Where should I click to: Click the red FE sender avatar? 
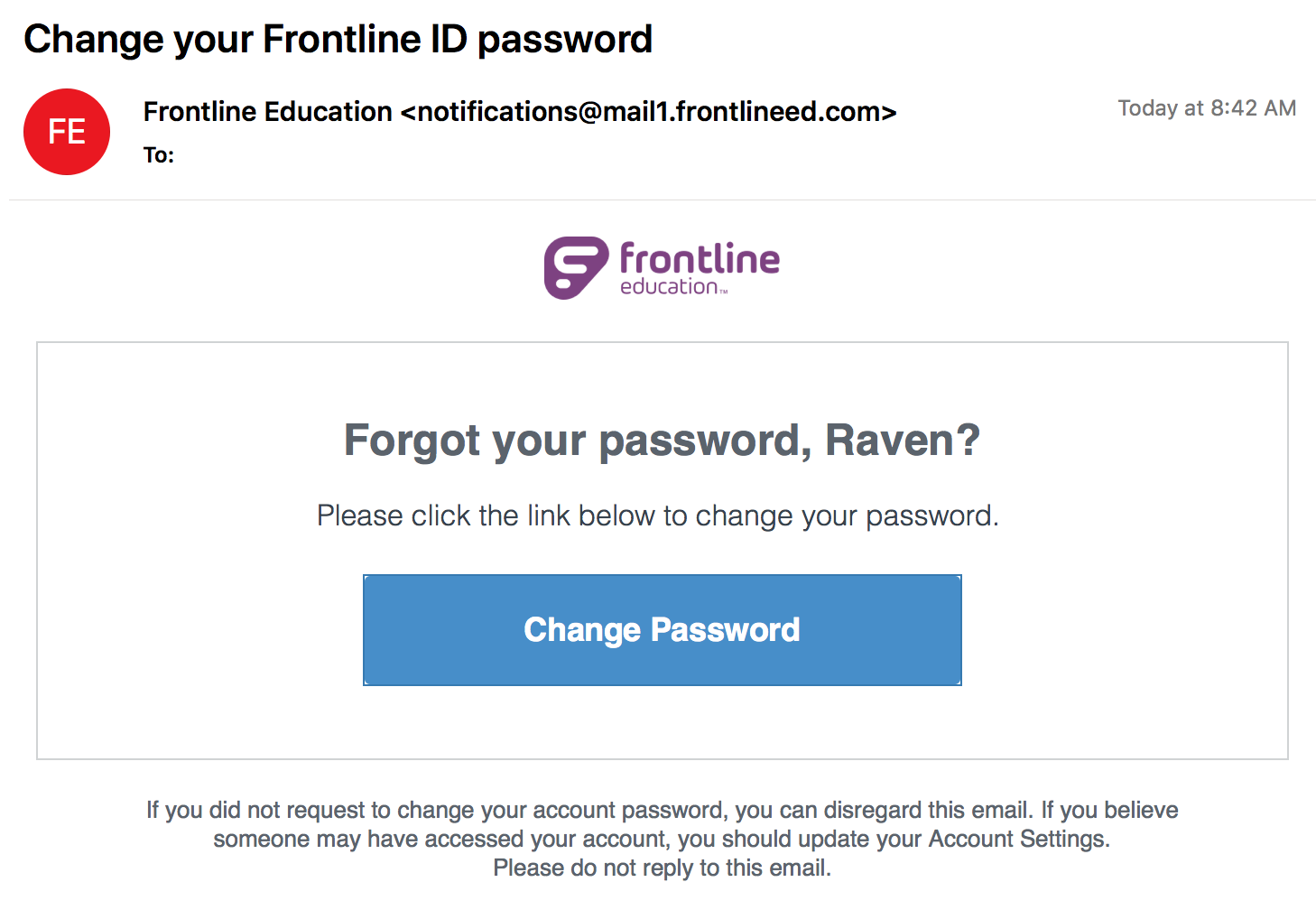coord(67,132)
